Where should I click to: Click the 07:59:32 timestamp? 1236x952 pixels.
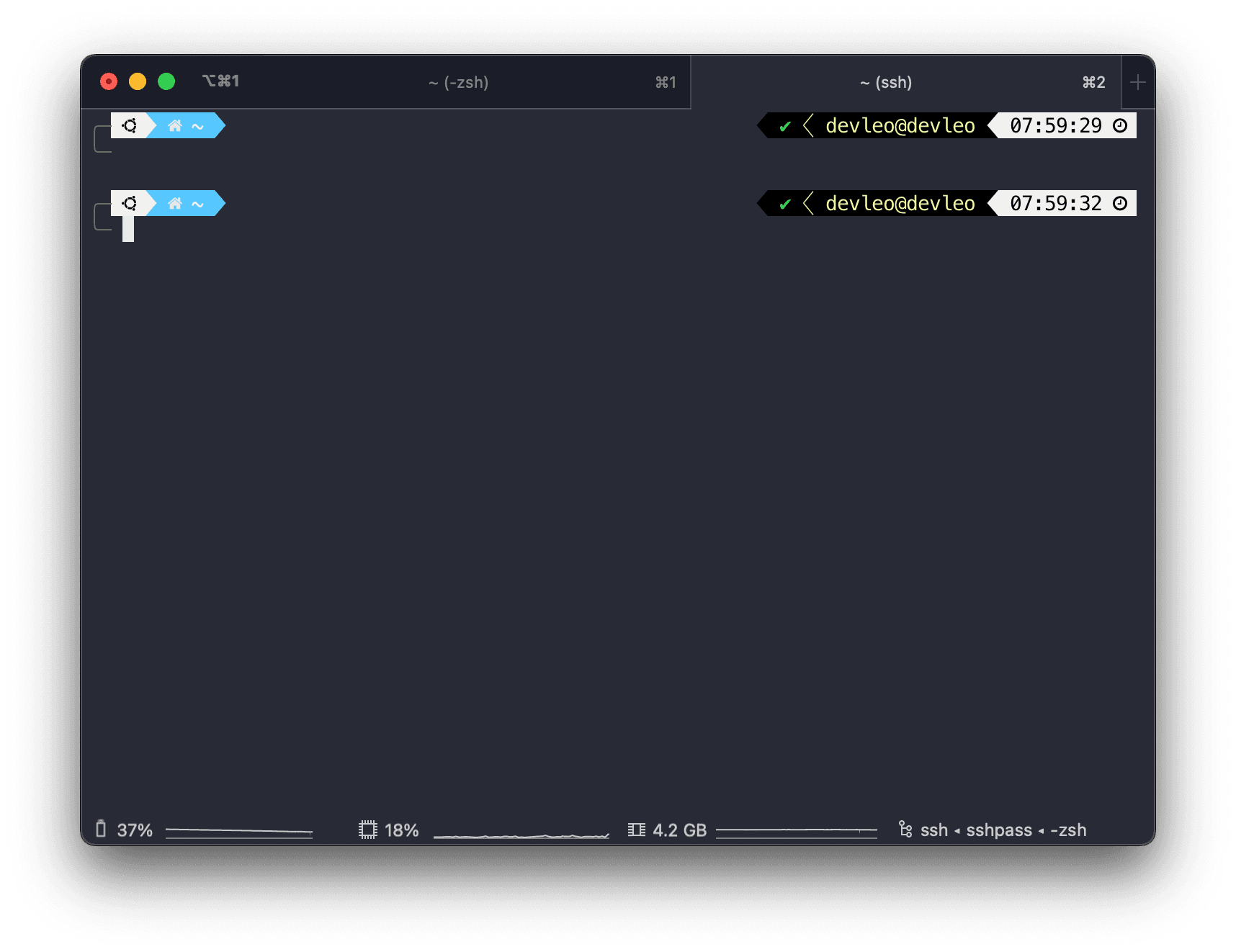1056,203
